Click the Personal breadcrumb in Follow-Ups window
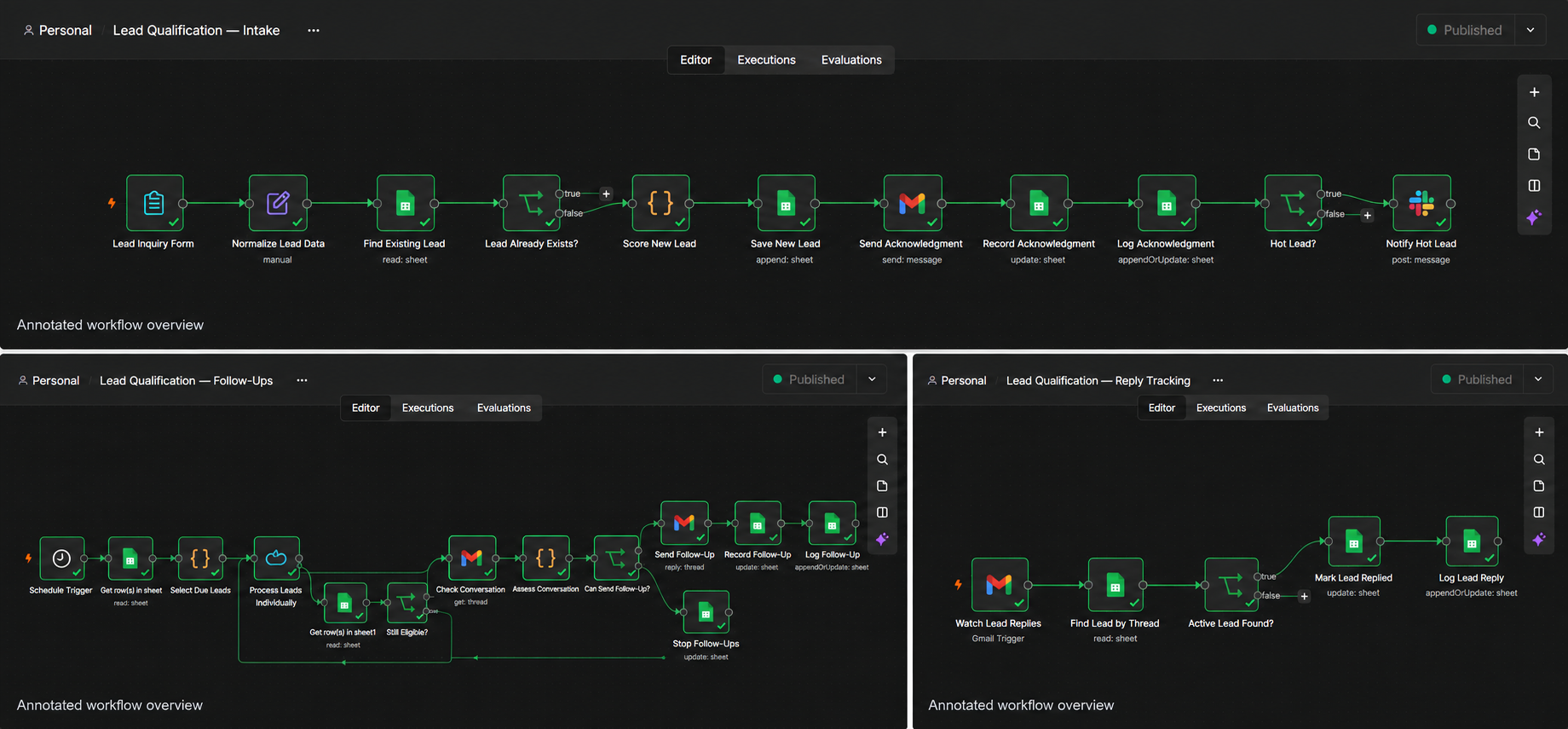 click(x=49, y=380)
